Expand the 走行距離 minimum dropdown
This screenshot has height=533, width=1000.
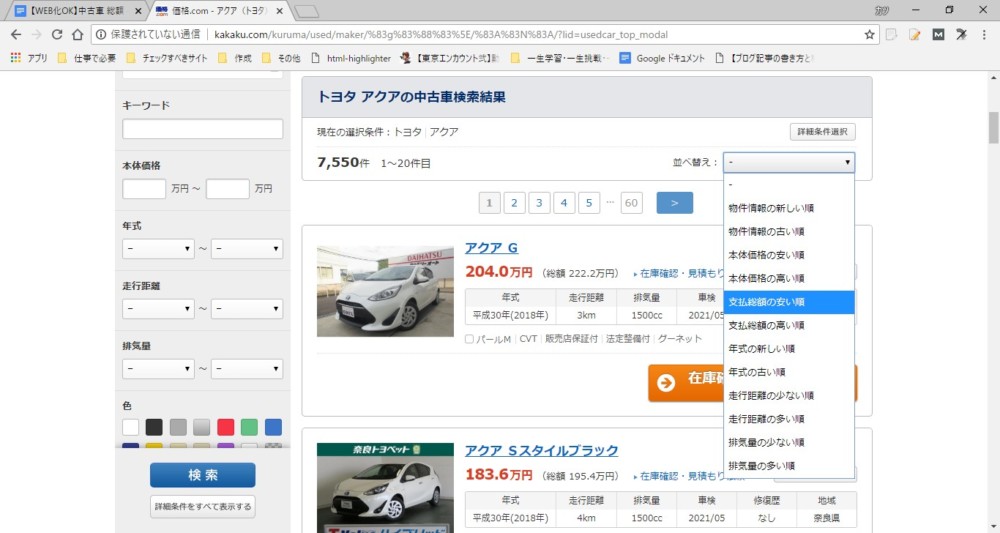pyautogui.click(x=158, y=309)
